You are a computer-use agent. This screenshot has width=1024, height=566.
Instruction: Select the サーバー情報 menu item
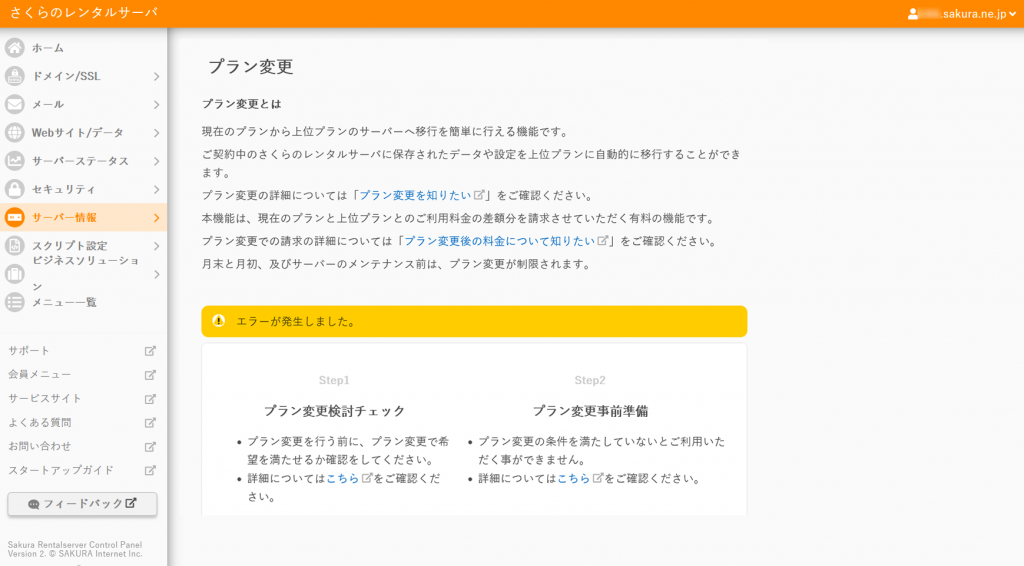tap(64, 217)
